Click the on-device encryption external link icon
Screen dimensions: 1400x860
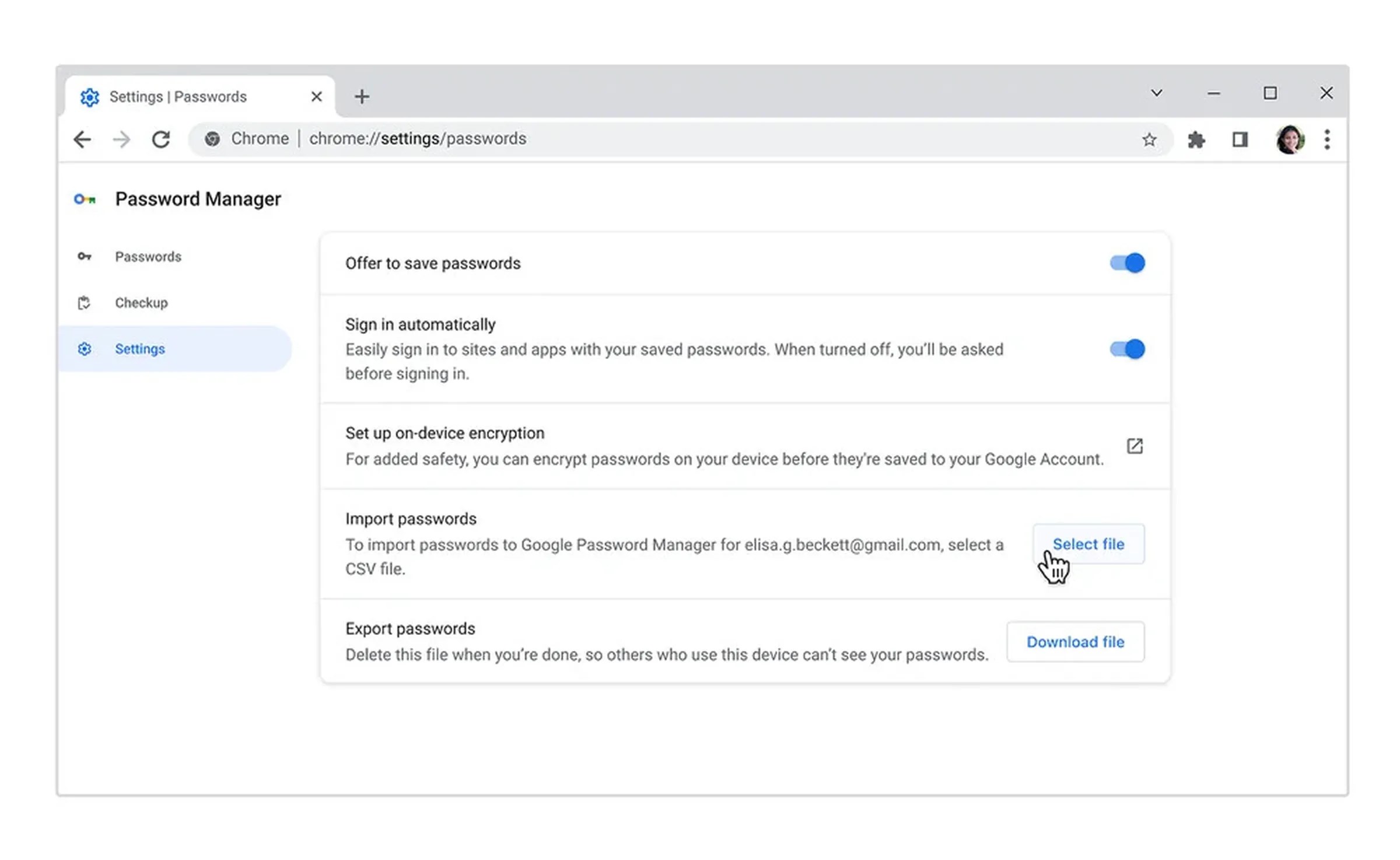tap(1135, 446)
